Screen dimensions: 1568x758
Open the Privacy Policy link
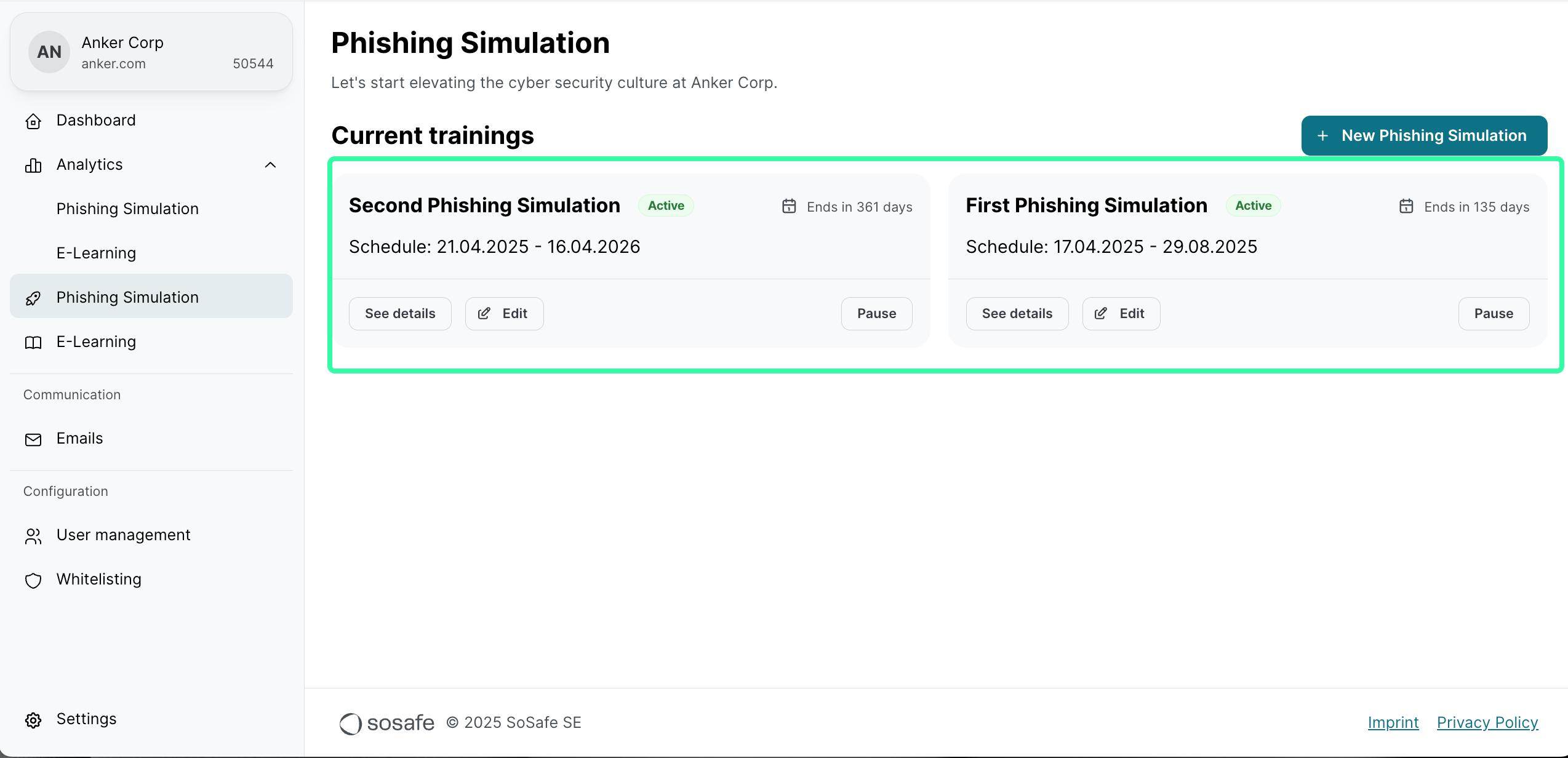[x=1487, y=722]
